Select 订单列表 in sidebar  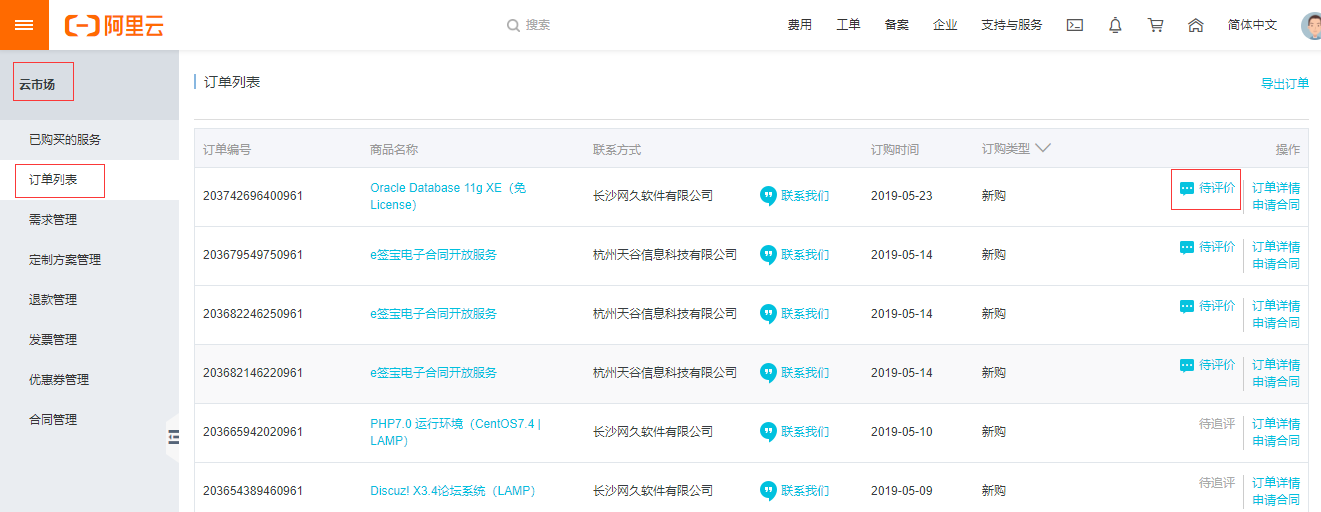[53, 180]
